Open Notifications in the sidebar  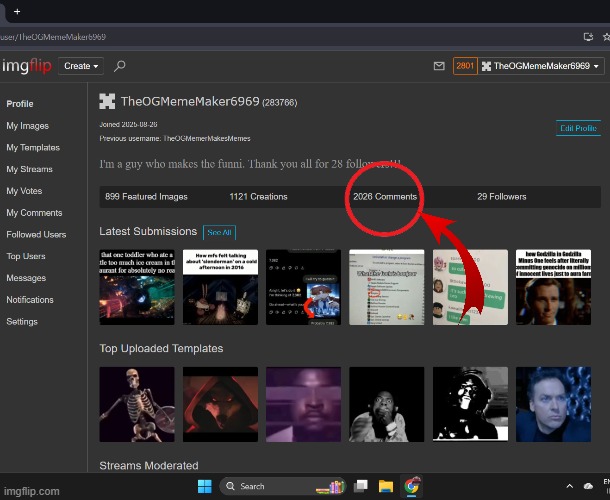[x=30, y=300]
